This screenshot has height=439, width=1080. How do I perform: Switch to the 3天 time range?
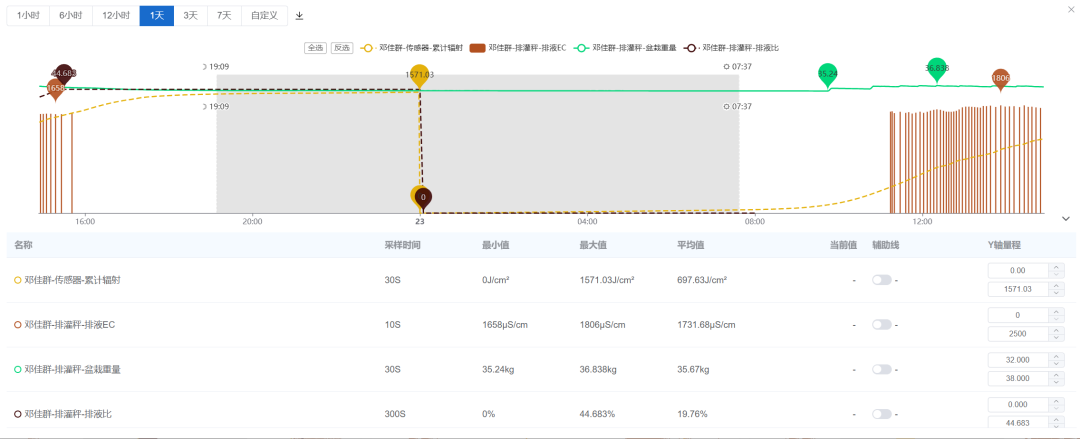click(191, 16)
